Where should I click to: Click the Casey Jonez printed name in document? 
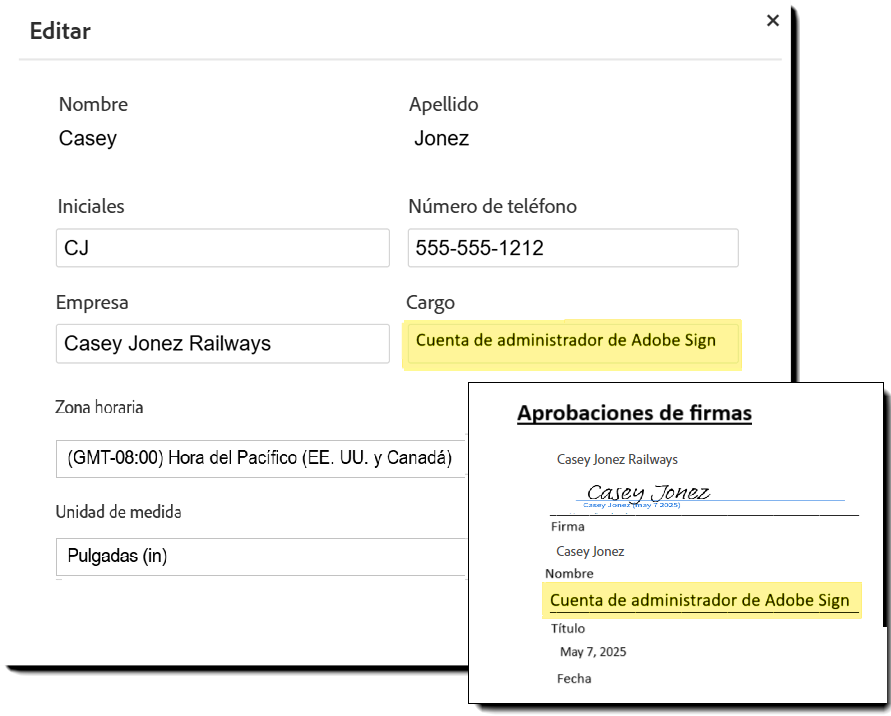[x=590, y=551]
